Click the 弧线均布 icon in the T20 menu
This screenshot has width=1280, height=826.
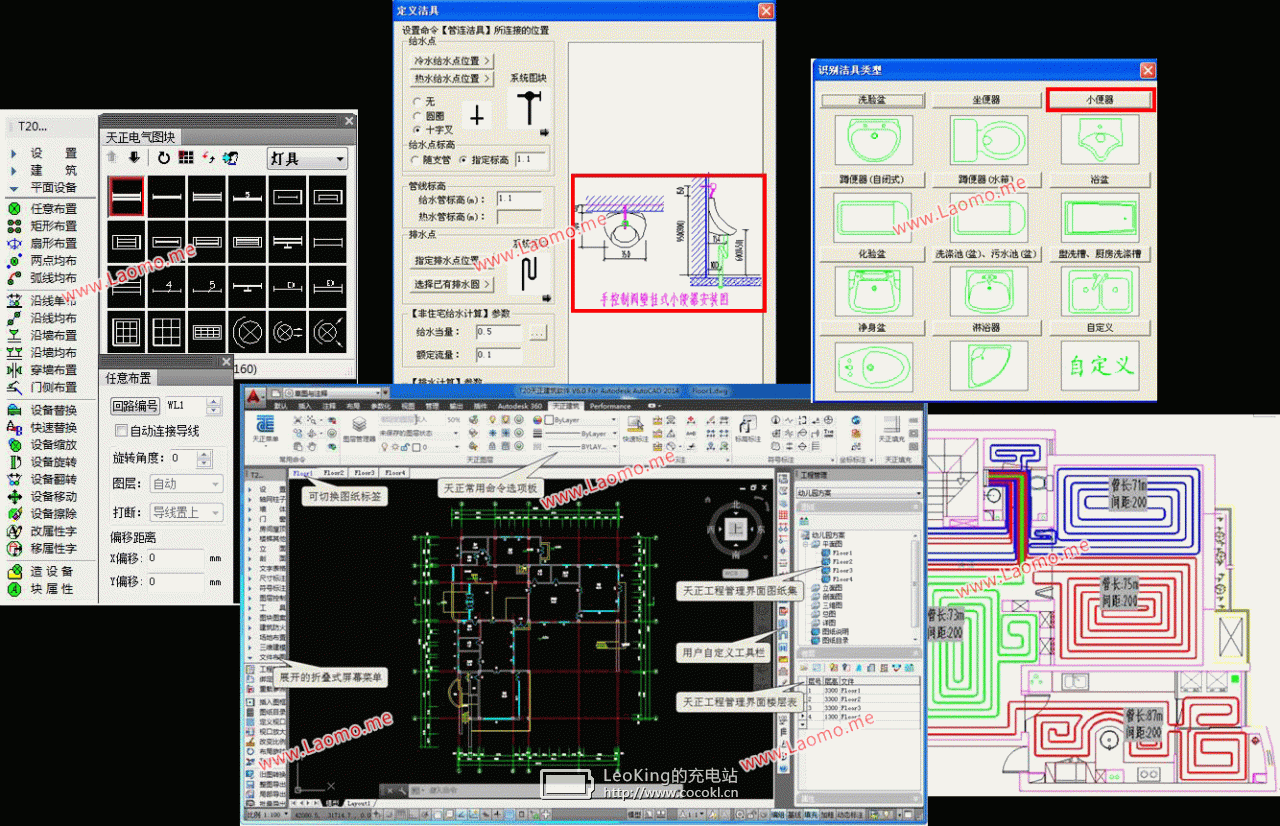tap(14, 277)
